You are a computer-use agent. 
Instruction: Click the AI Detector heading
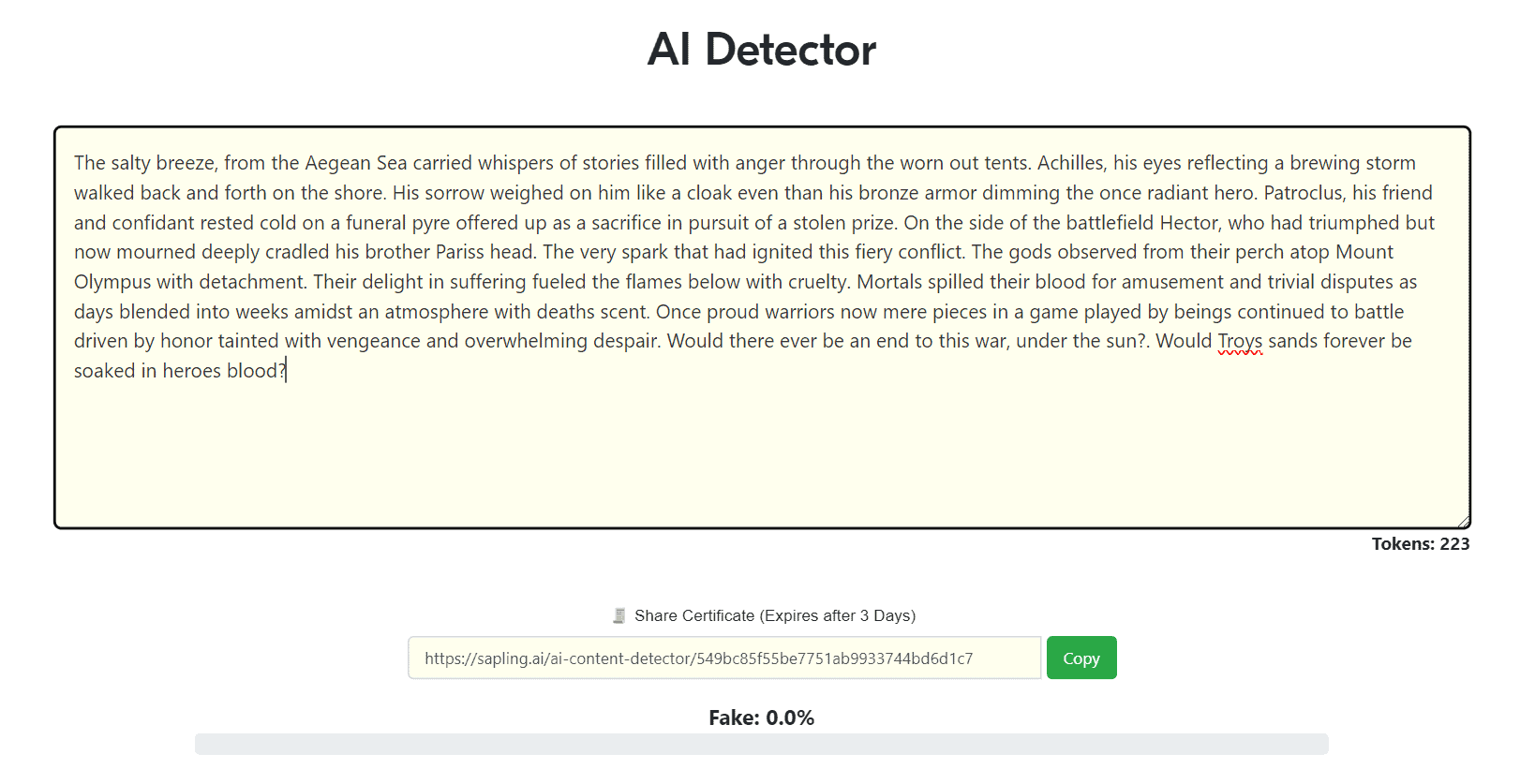pos(761,50)
